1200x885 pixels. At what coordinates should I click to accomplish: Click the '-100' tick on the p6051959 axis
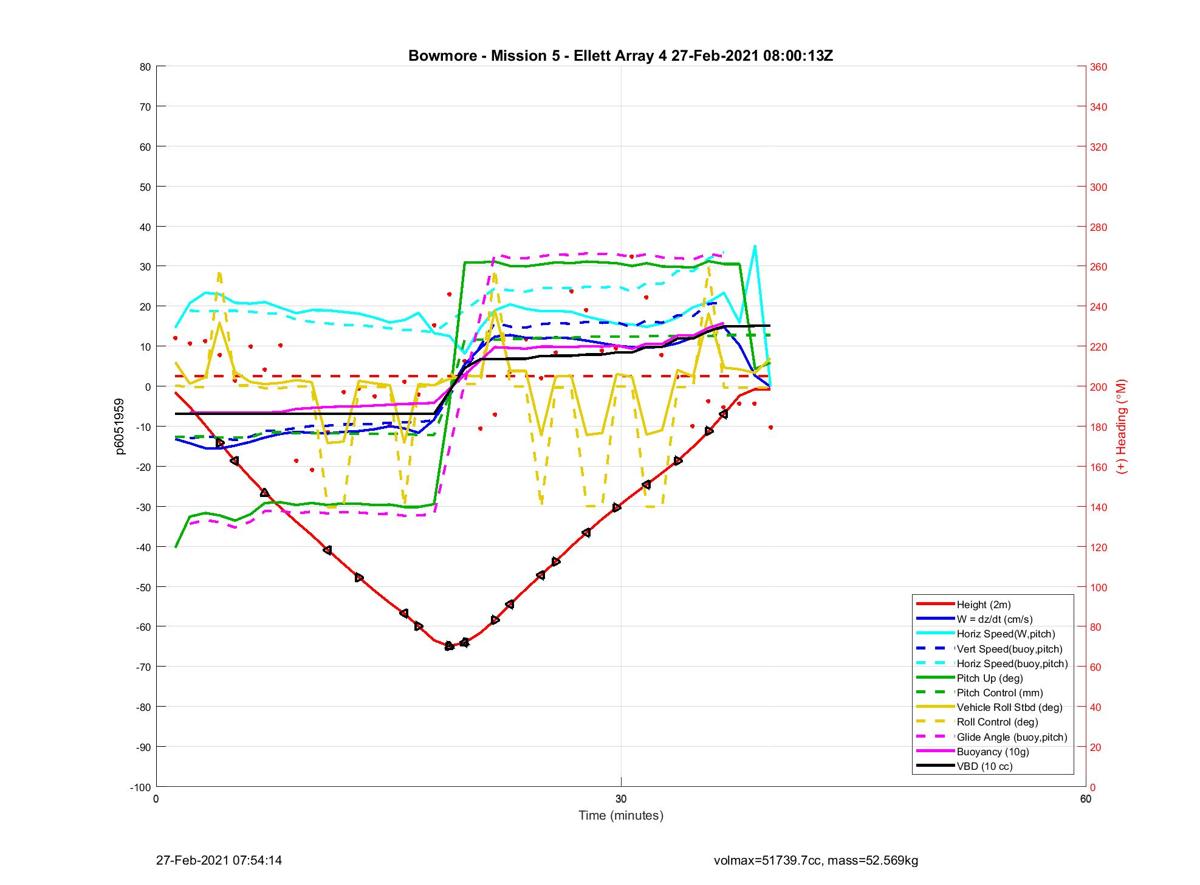pos(139,787)
